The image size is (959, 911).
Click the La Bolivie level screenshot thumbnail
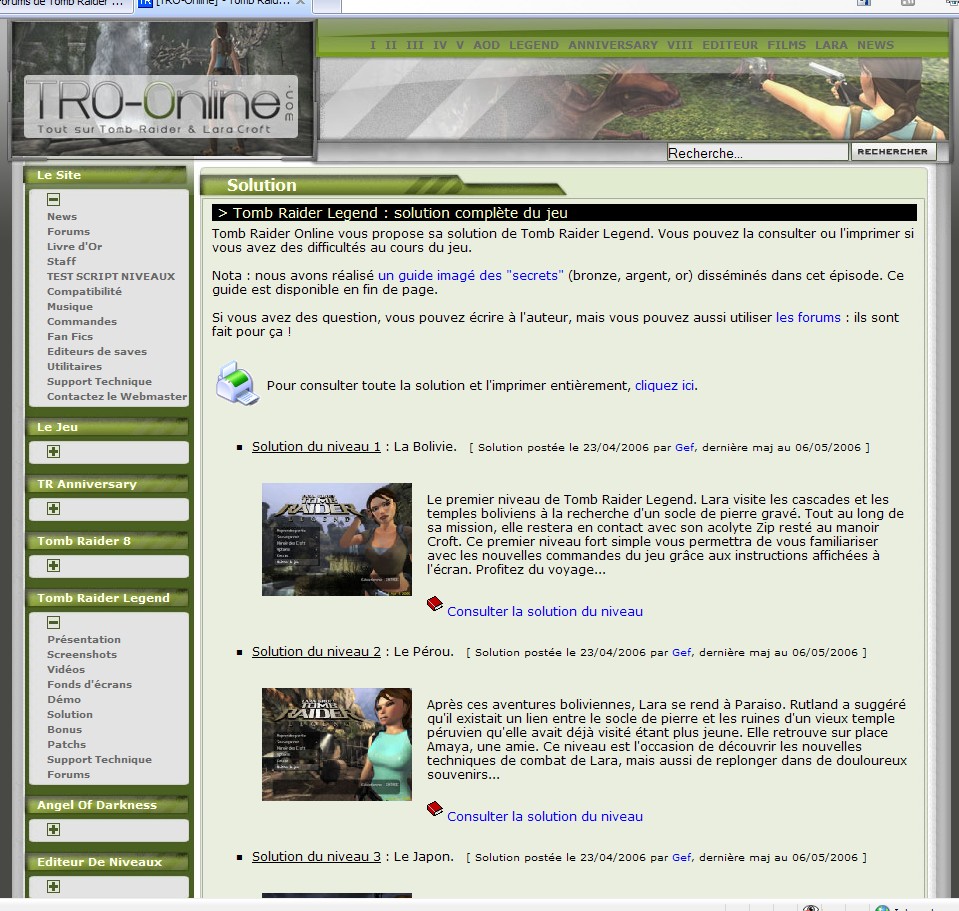point(337,539)
